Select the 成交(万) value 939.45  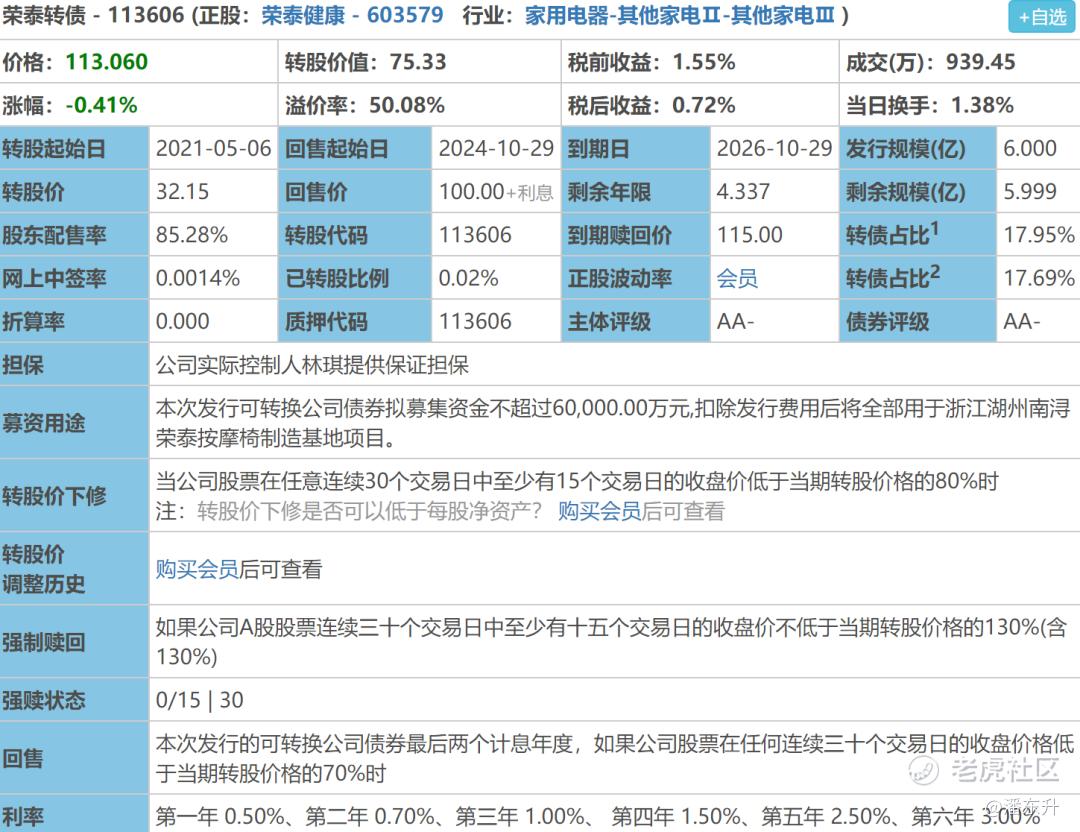980,62
